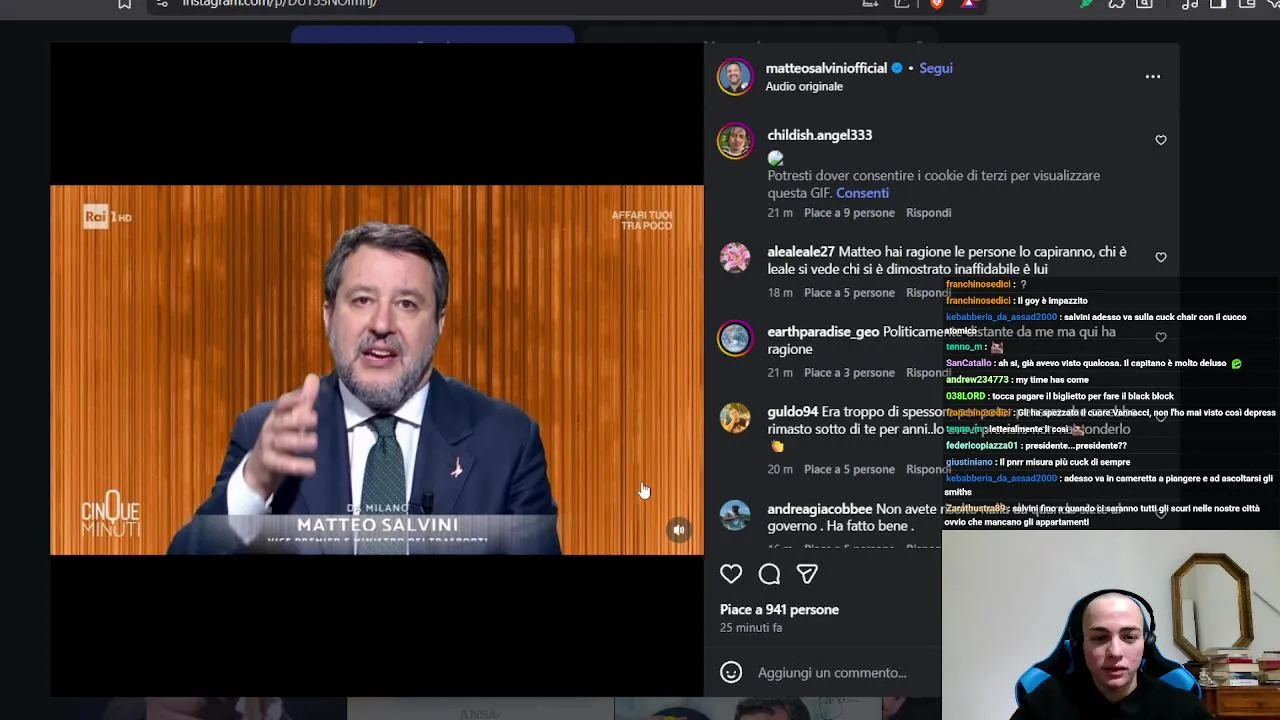Image resolution: width=1280 pixels, height=720 pixels.
Task: Click the '21 m' timestamp under childish.angel333
Action: [x=780, y=213]
